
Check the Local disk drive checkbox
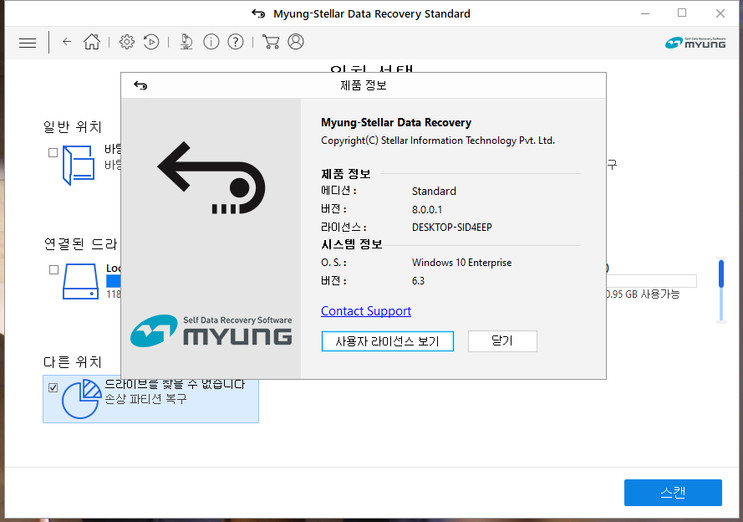[x=54, y=270]
